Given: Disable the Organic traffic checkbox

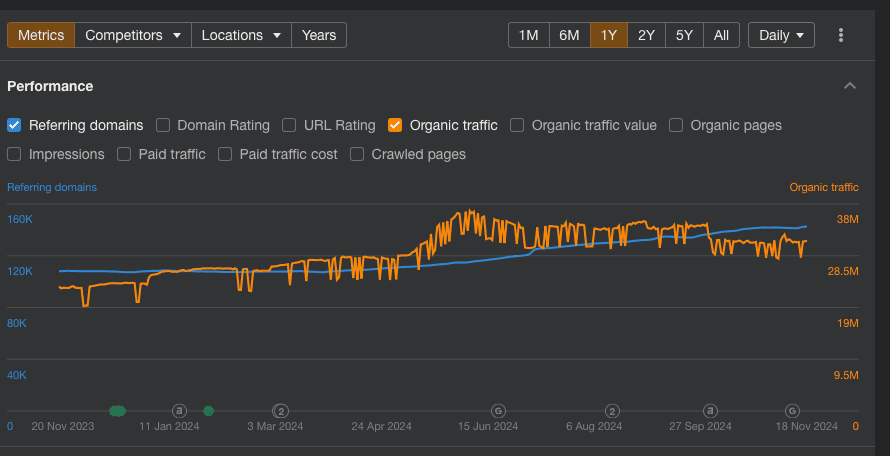Looking at the screenshot, I should pos(395,125).
